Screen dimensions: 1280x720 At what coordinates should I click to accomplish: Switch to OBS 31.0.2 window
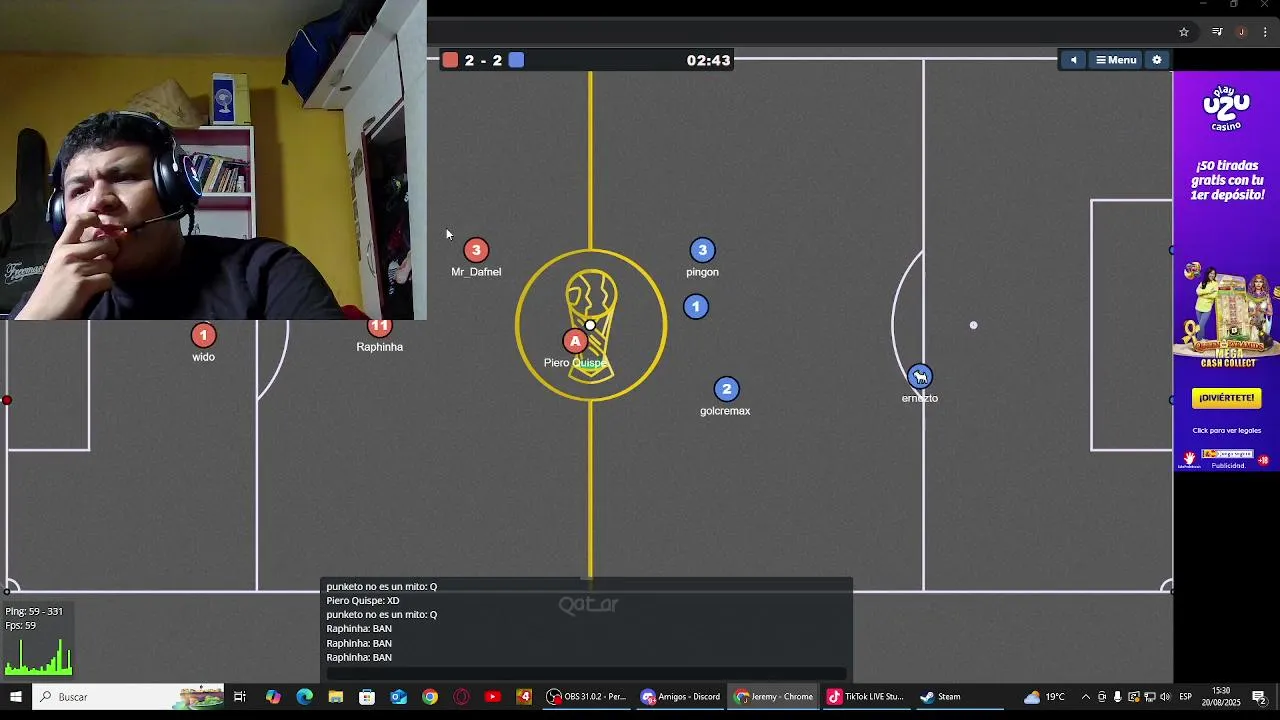(587, 697)
